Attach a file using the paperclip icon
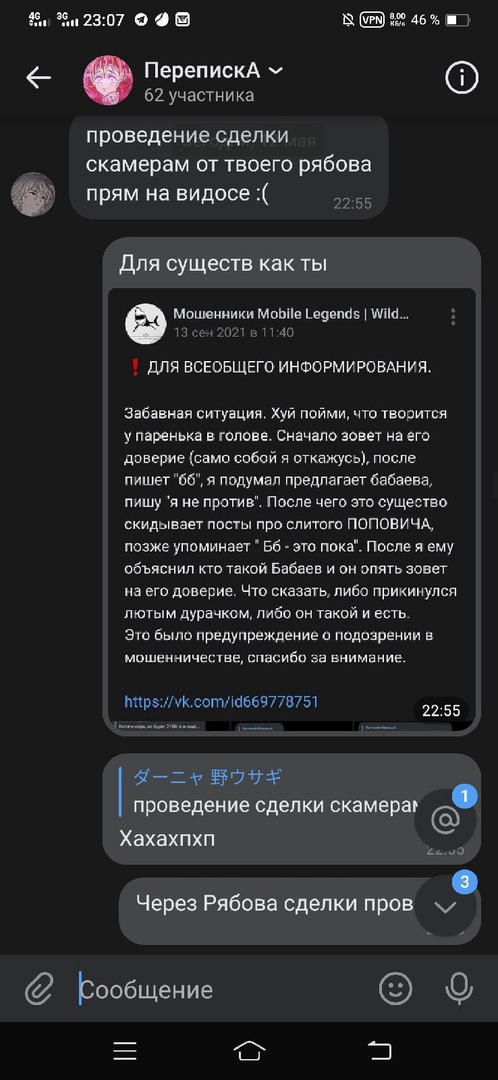Image resolution: width=498 pixels, height=1080 pixels. 39,989
